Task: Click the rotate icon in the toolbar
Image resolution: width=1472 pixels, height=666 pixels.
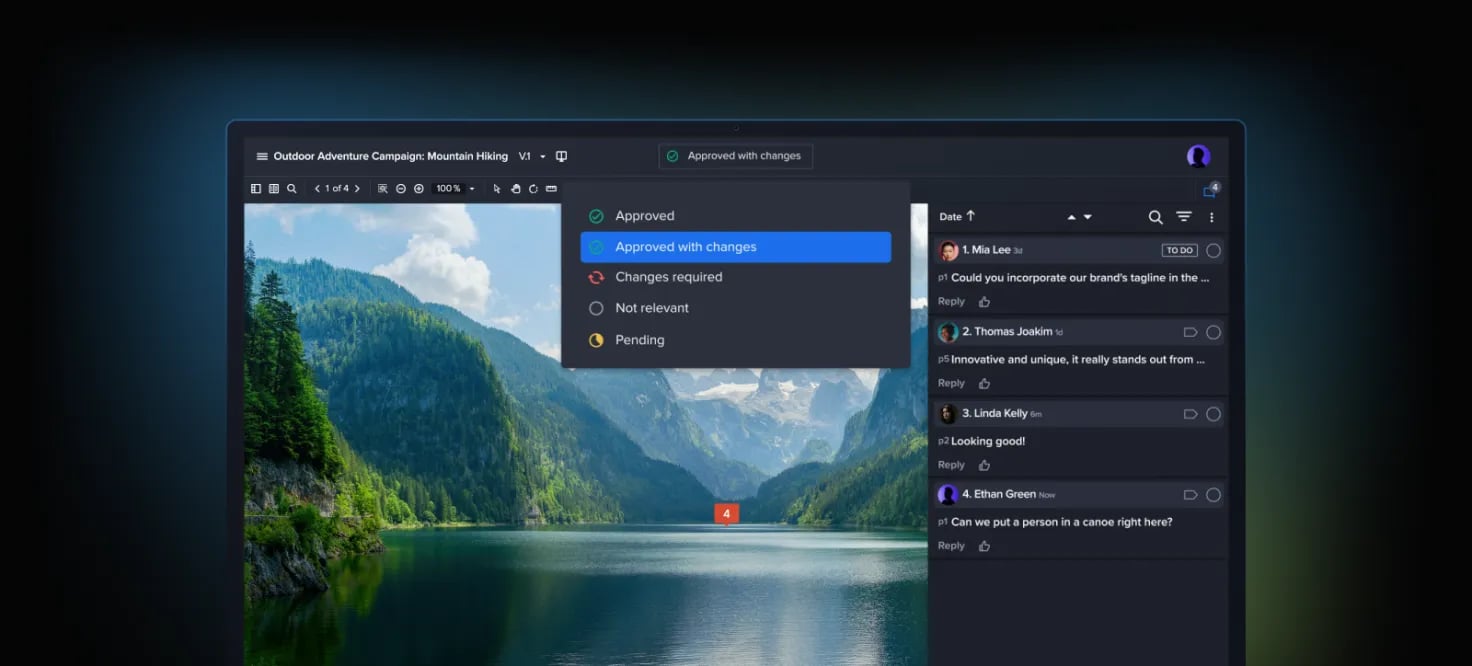Action: [x=533, y=188]
